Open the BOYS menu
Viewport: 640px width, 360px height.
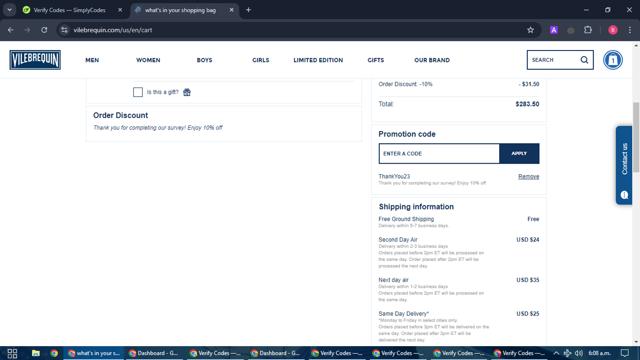[x=204, y=60]
